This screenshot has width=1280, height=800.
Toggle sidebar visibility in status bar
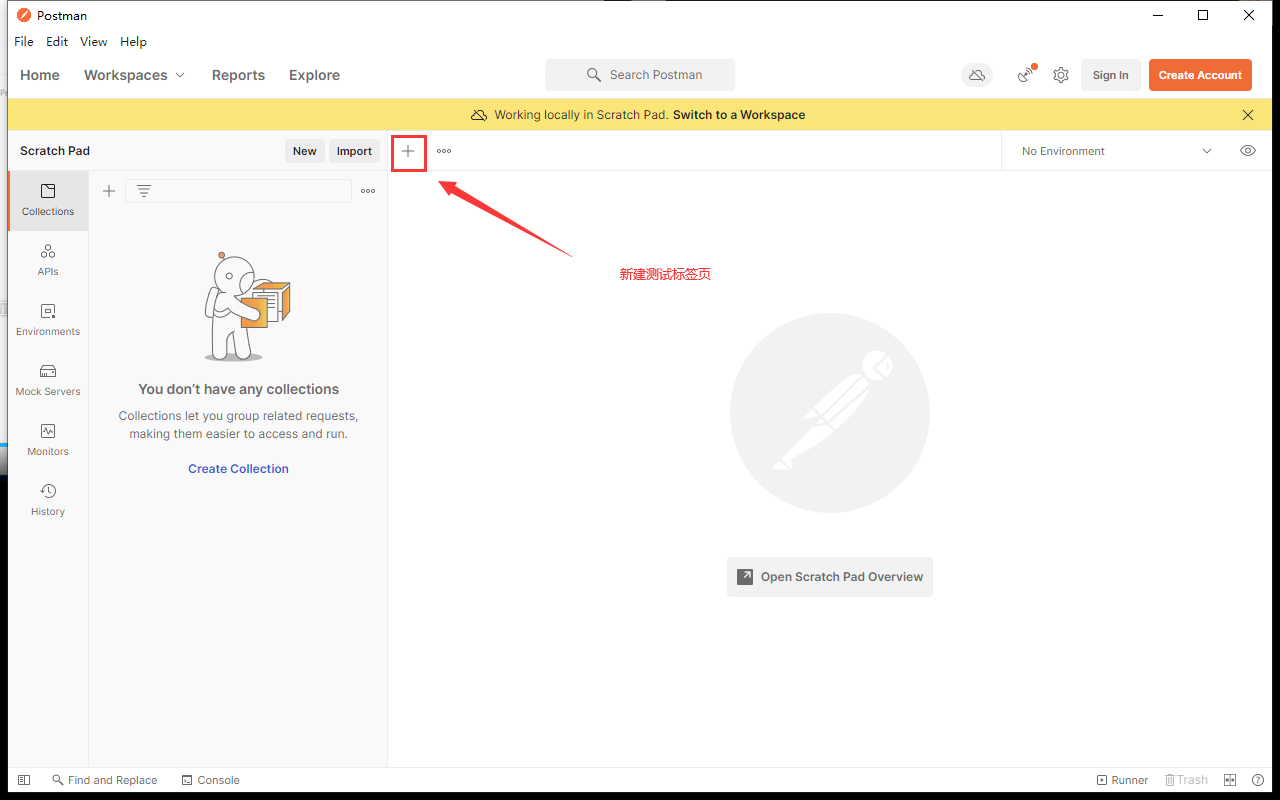coord(24,780)
